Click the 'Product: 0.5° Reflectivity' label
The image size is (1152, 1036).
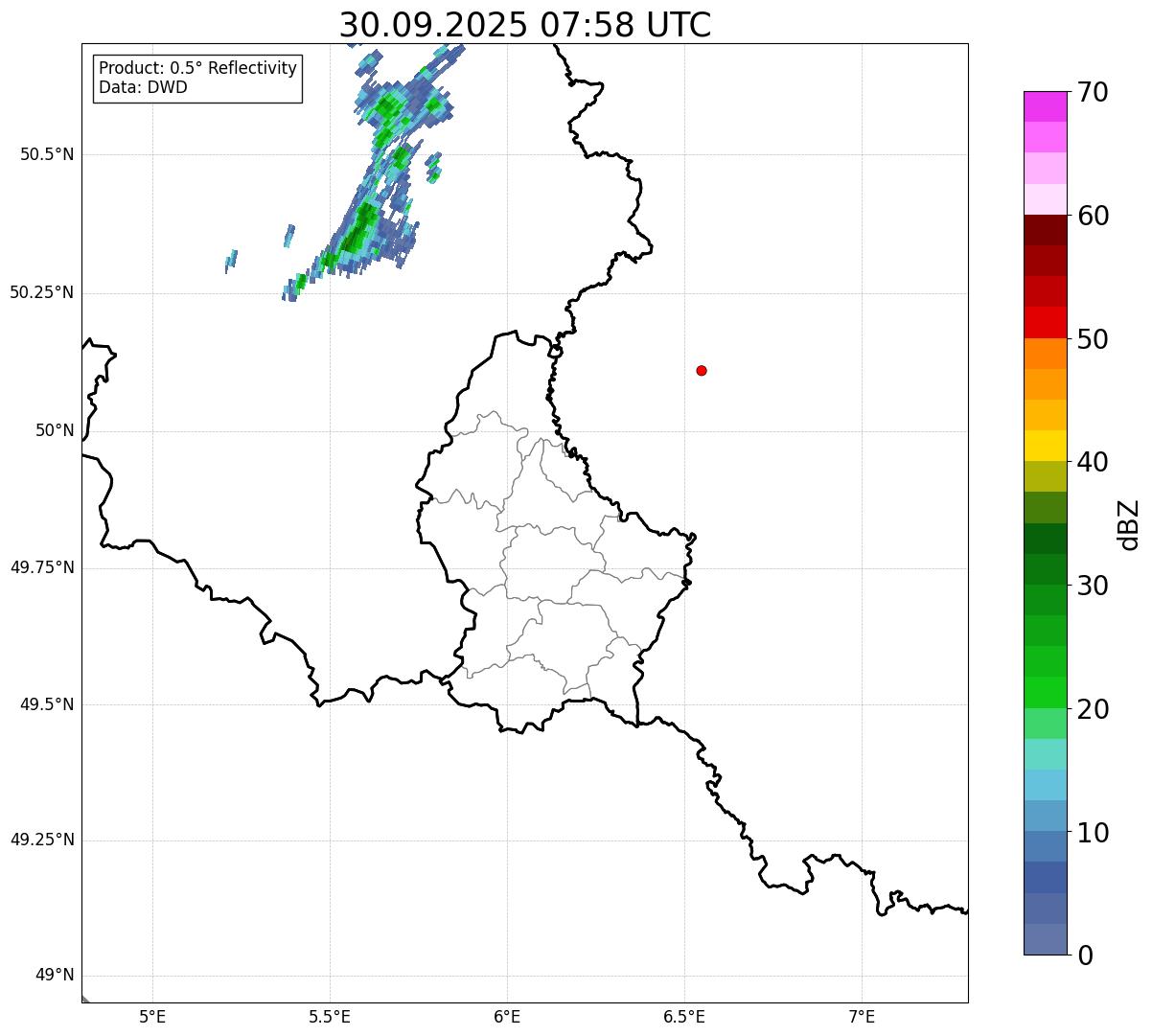point(198,69)
